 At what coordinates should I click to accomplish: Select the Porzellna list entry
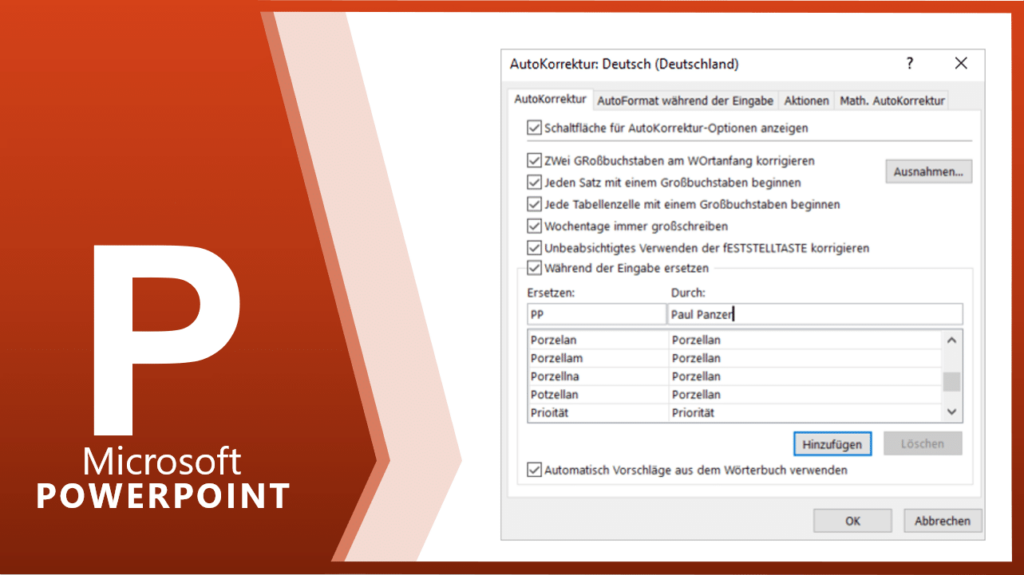735,376
